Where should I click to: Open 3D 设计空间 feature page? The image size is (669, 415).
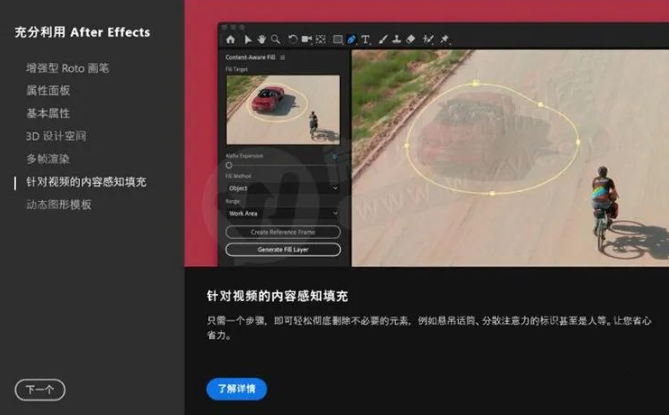(x=56, y=136)
